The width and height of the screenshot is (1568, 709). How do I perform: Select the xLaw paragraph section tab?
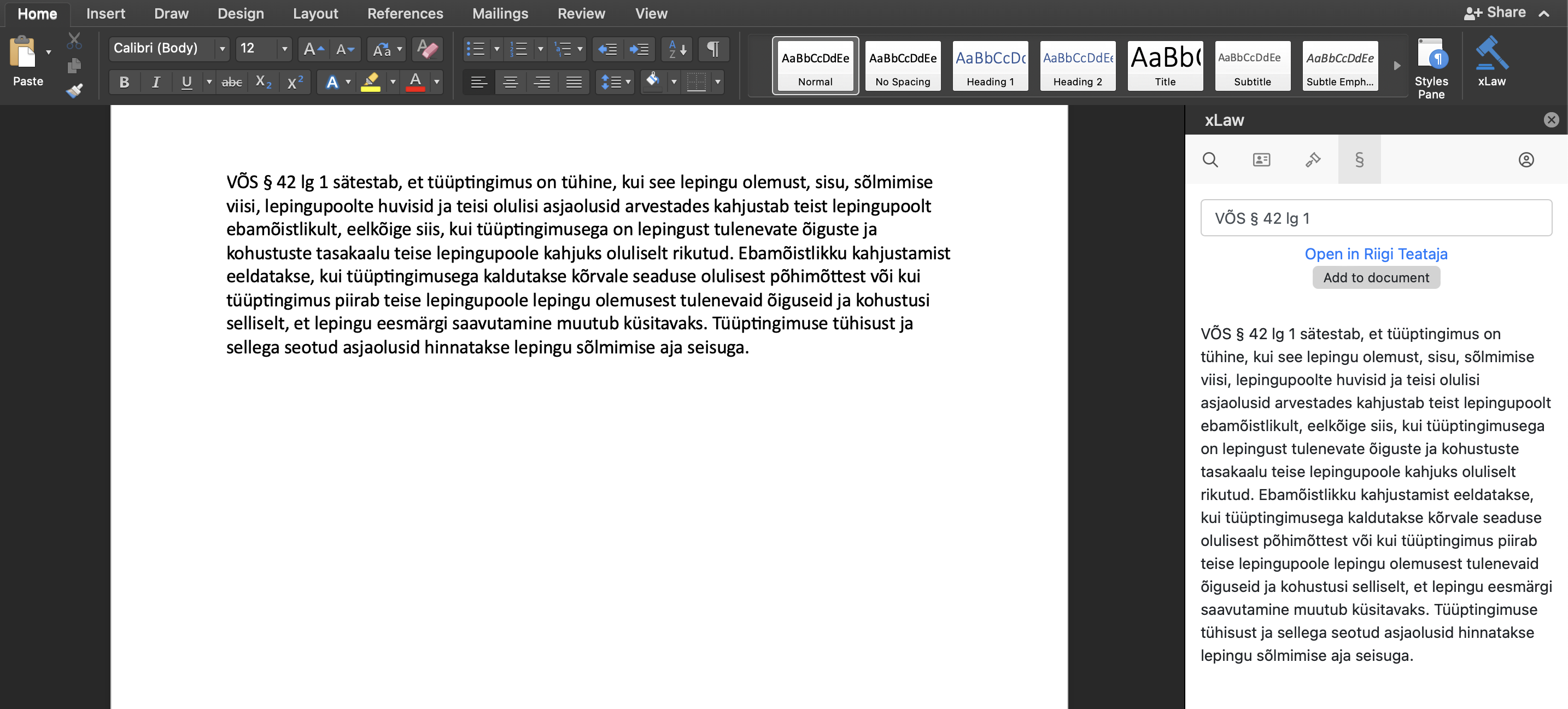click(1359, 160)
